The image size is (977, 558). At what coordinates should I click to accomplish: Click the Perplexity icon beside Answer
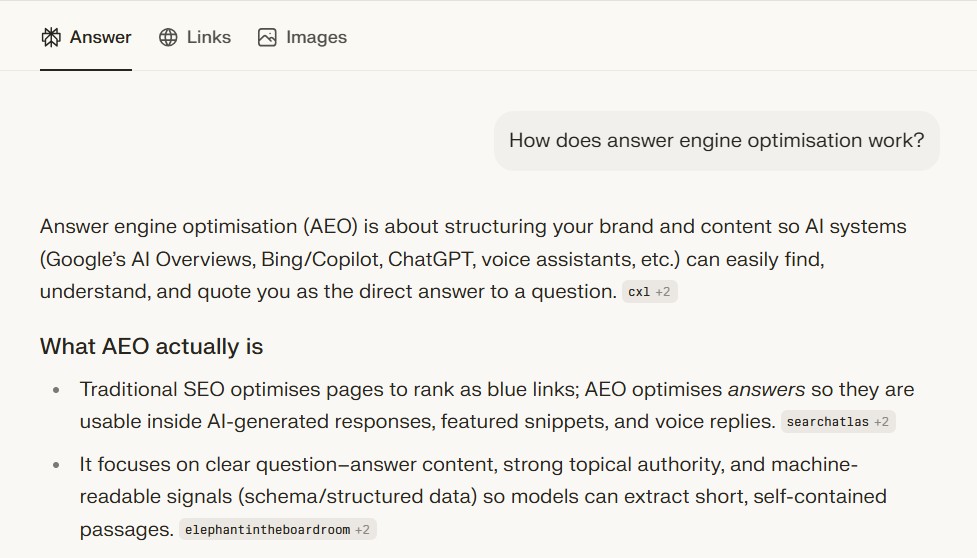coord(51,38)
